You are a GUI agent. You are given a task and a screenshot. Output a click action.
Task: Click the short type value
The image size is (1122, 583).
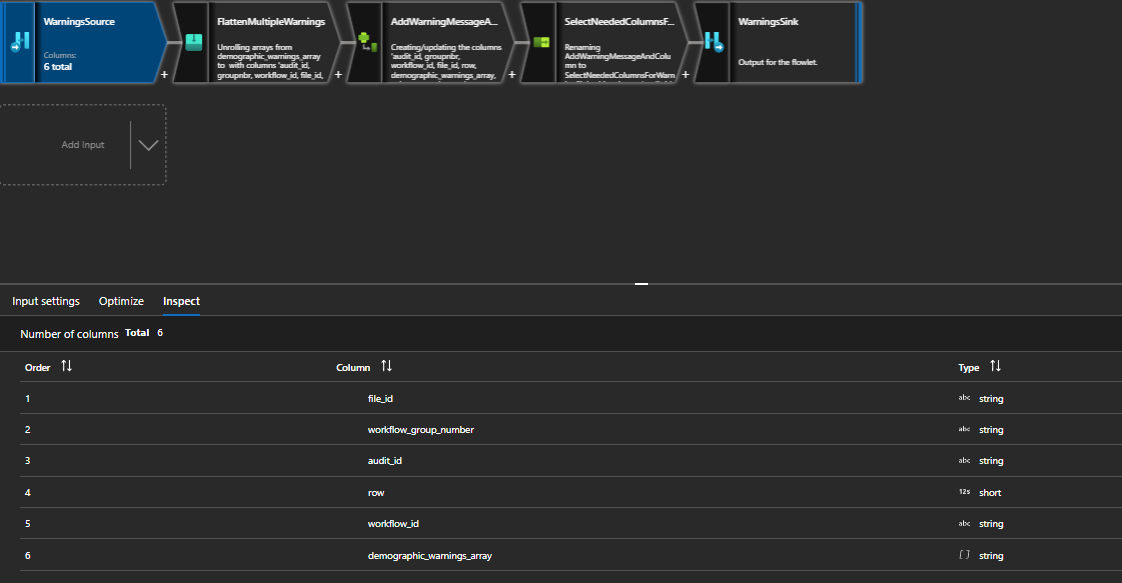990,493
